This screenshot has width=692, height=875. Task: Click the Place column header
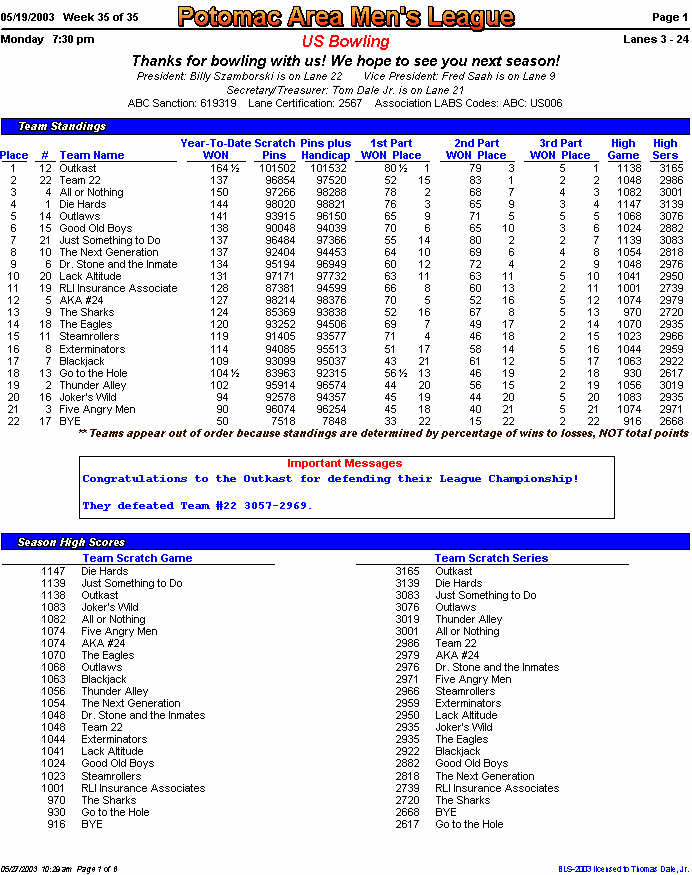click(14, 155)
